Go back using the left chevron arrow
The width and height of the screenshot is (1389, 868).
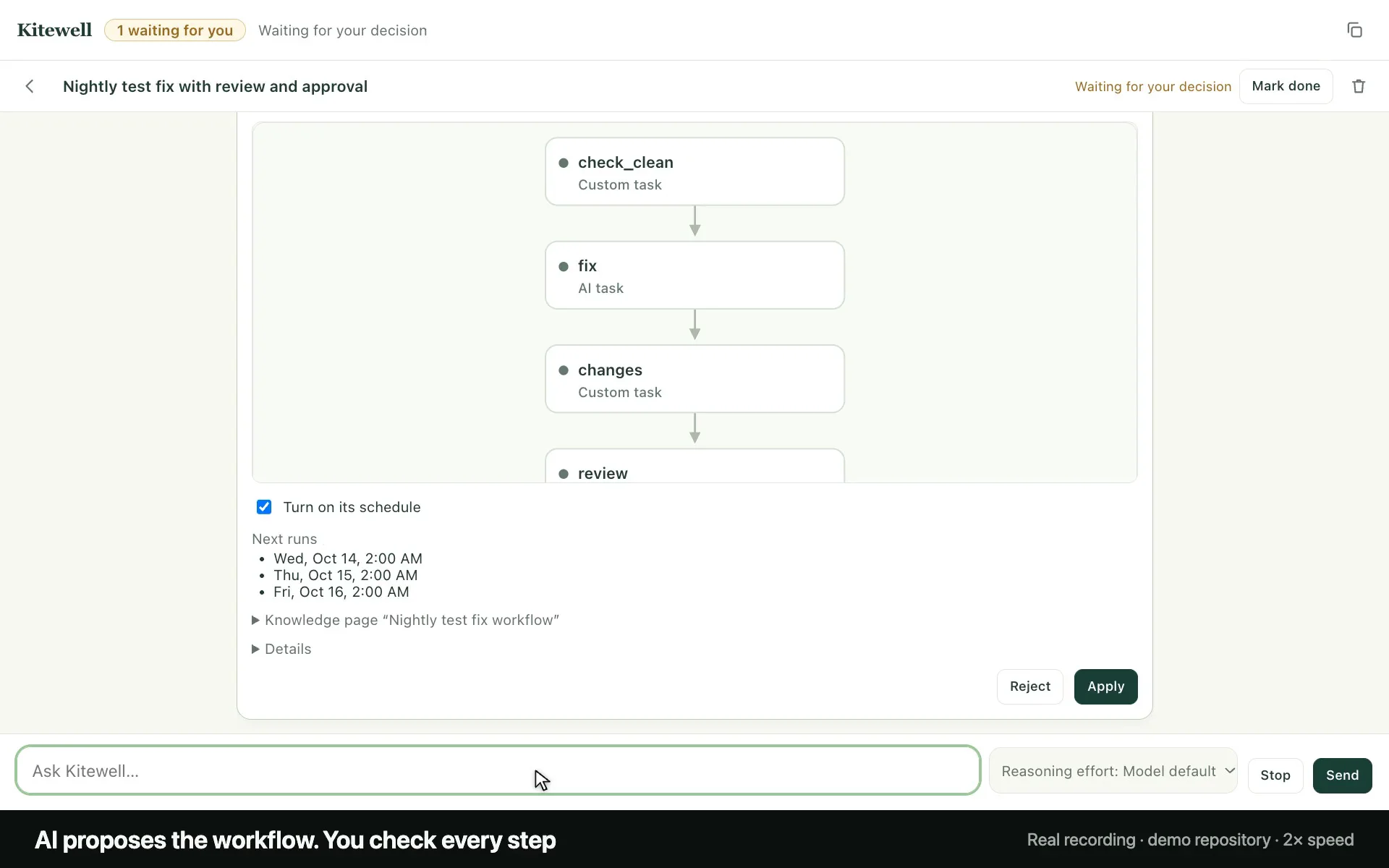(x=30, y=86)
